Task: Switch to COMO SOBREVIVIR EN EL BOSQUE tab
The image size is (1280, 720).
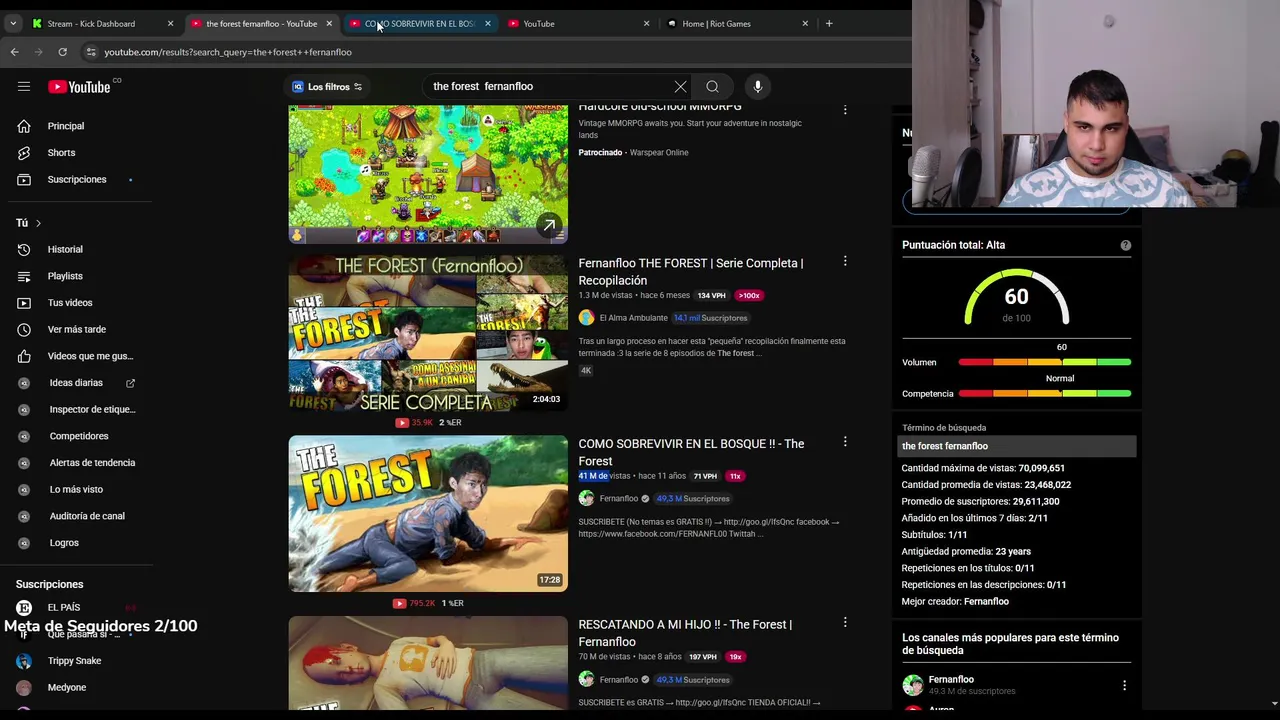Action: (418, 23)
